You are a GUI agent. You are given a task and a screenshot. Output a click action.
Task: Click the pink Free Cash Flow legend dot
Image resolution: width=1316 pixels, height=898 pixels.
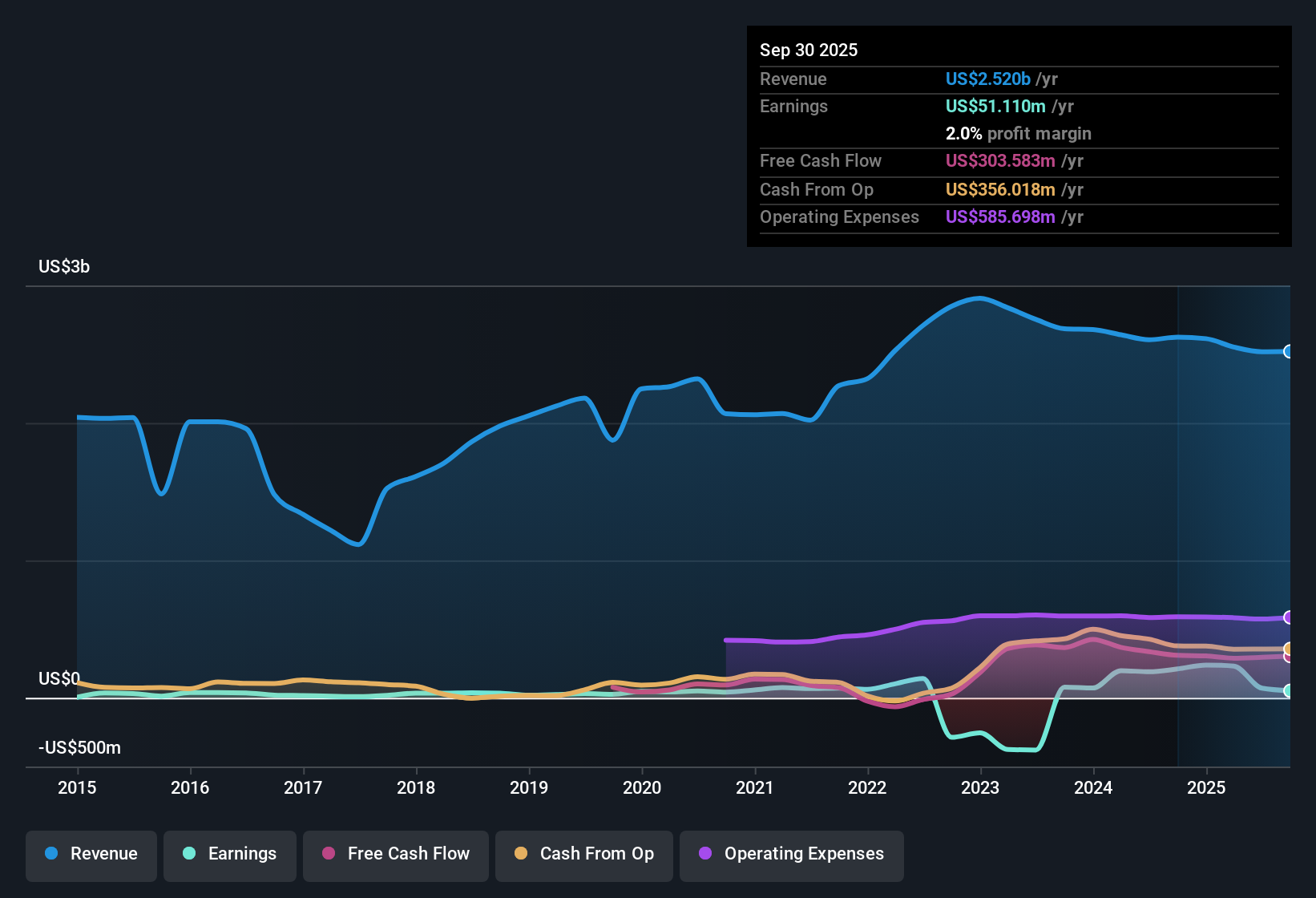point(327,854)
